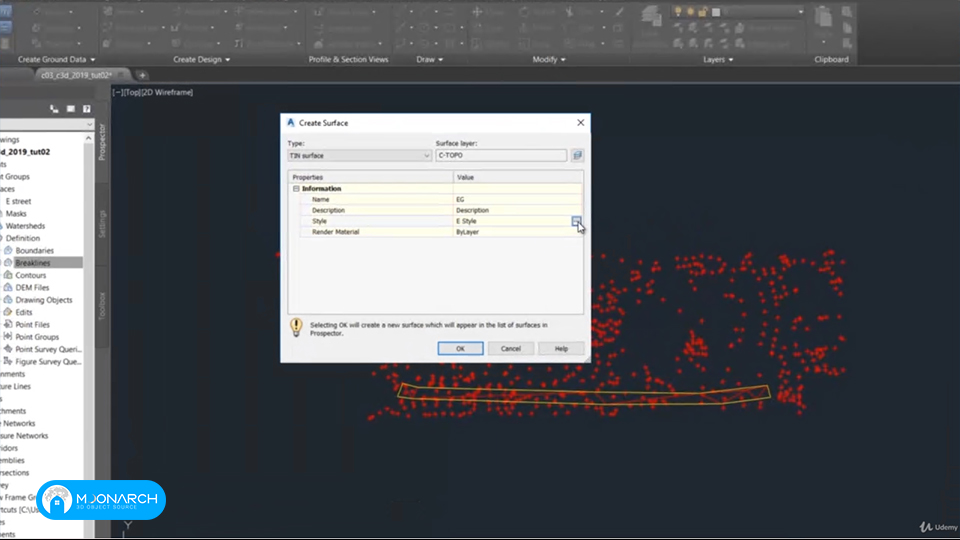Select the E Style value cell

(x=512, y=221)
